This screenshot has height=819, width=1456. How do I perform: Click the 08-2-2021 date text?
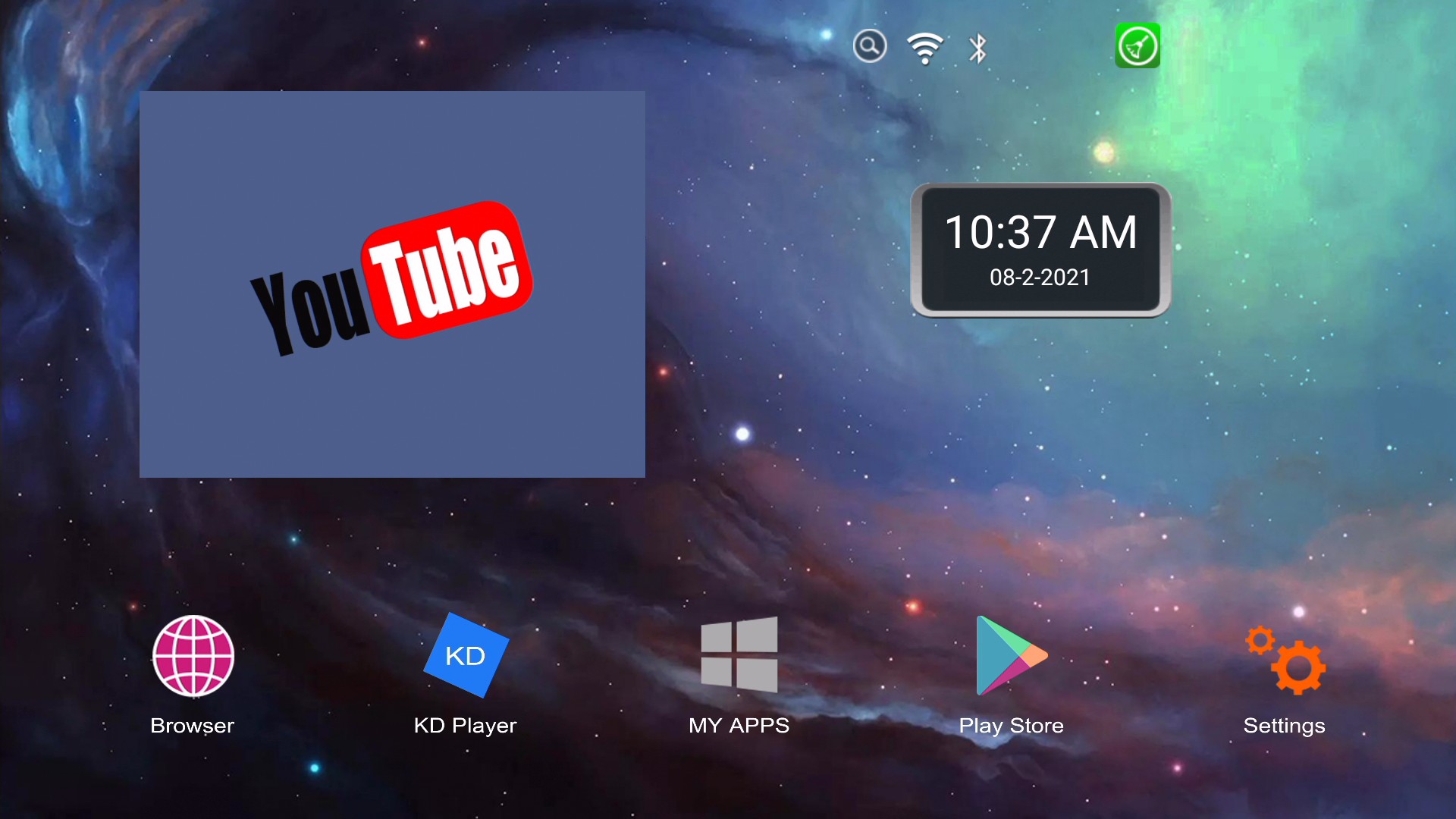[x=1040, y=278]
